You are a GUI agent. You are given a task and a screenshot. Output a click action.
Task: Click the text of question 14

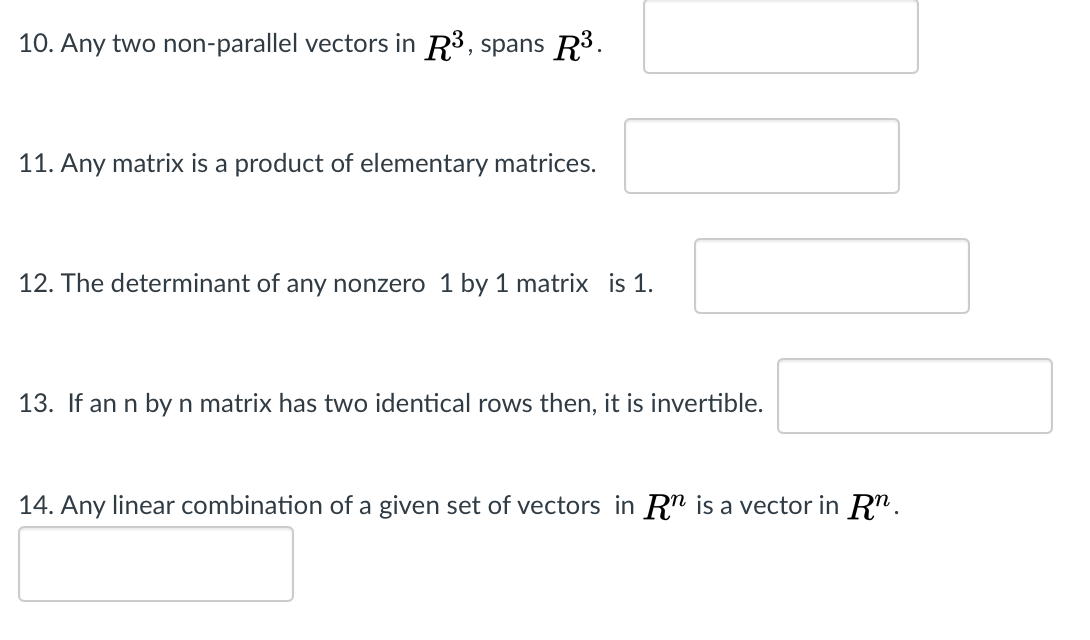[450, 505]
